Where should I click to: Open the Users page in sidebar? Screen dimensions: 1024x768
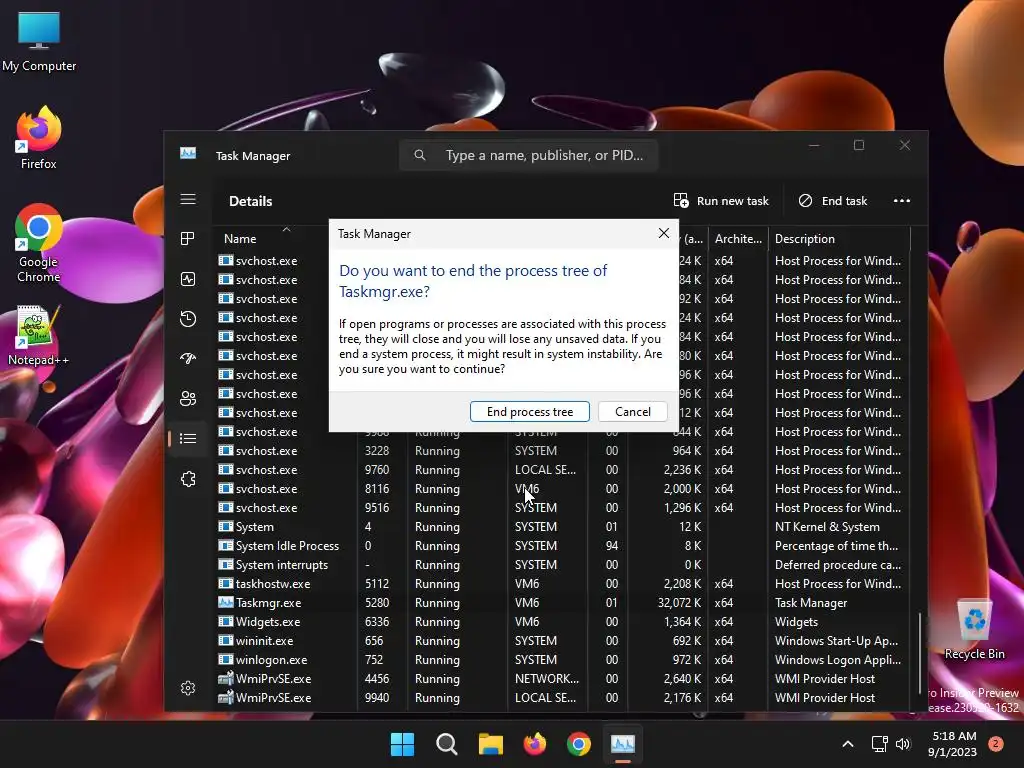(x=188, y=398)
